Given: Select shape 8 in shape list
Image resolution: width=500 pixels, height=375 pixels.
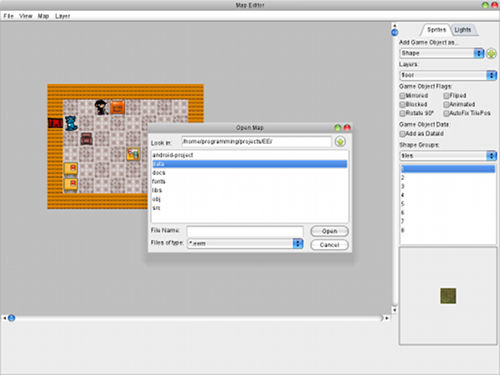Looking at the screenshot, I should pos(448,230).
